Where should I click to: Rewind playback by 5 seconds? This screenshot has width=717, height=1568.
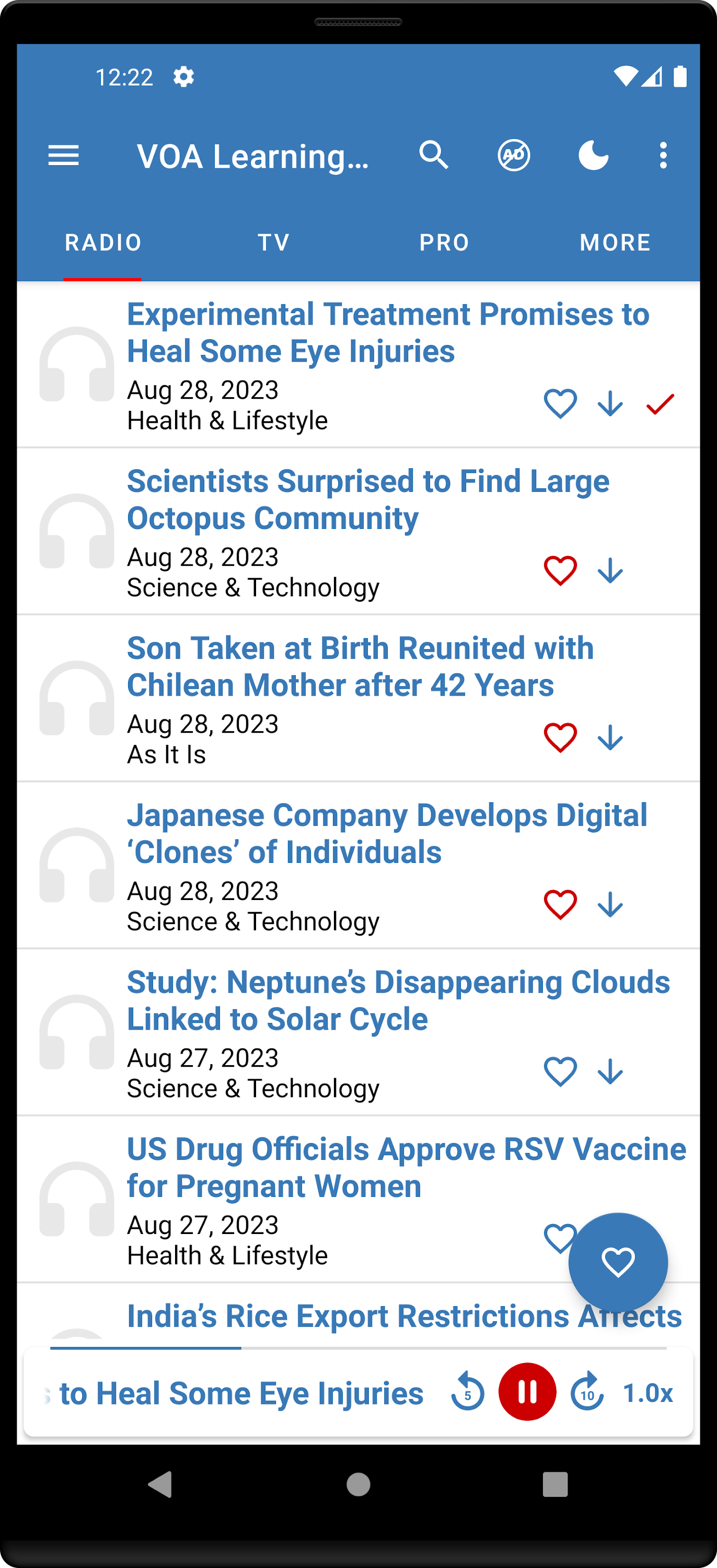click(x=467, y=1391)
